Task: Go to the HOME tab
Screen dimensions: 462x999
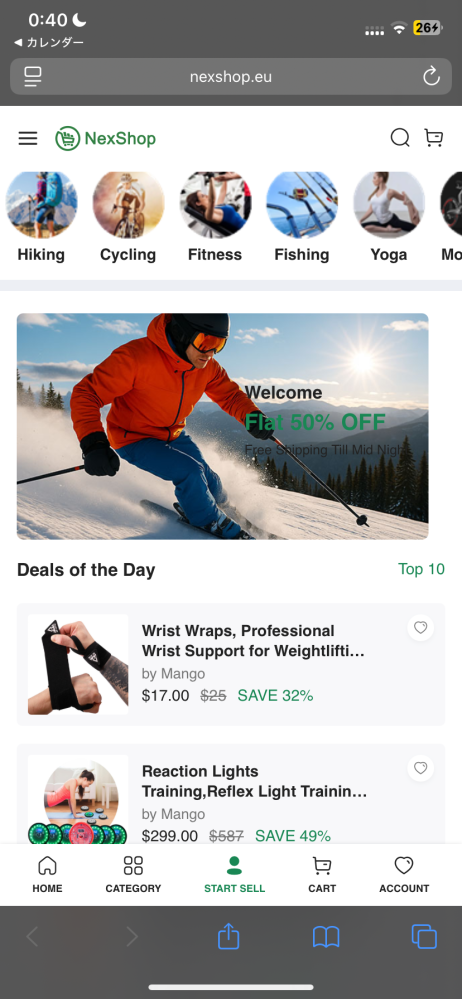Action: point(48,875)
